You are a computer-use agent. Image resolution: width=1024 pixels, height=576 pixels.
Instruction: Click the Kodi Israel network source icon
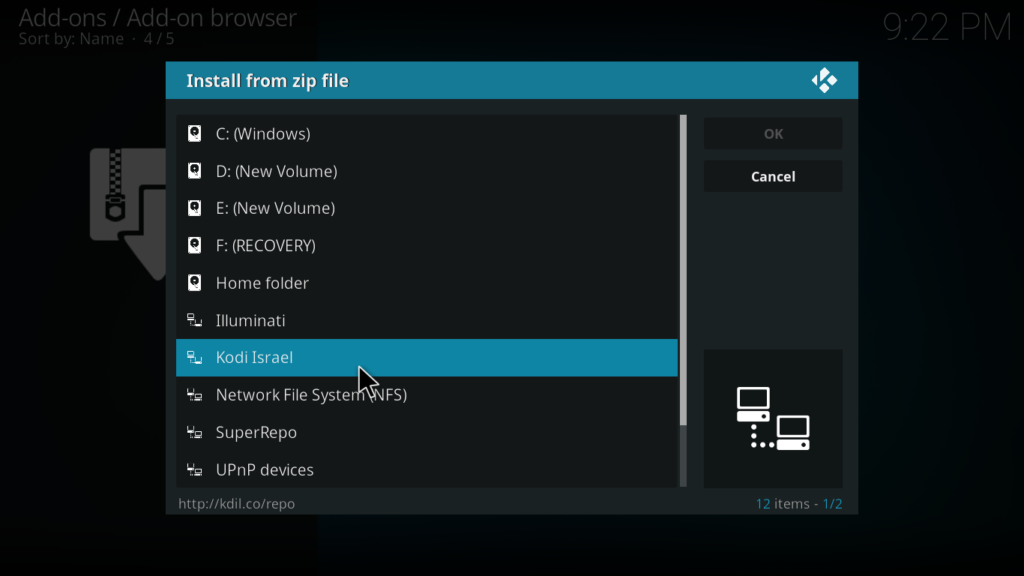pyautogui.click(x=195, y=357)
